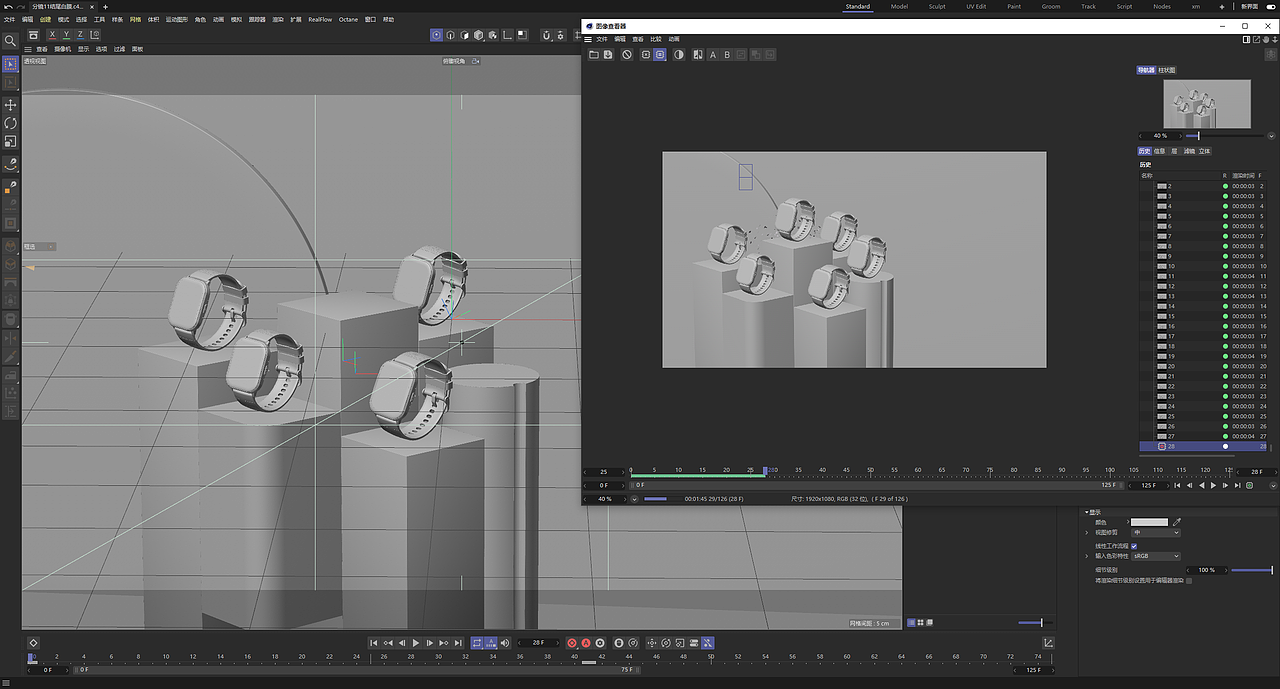The height and width of the screenshot is (689, 1280).
Task: Open the 比较 menu in Picture Viewer
Action: [656, 39]
